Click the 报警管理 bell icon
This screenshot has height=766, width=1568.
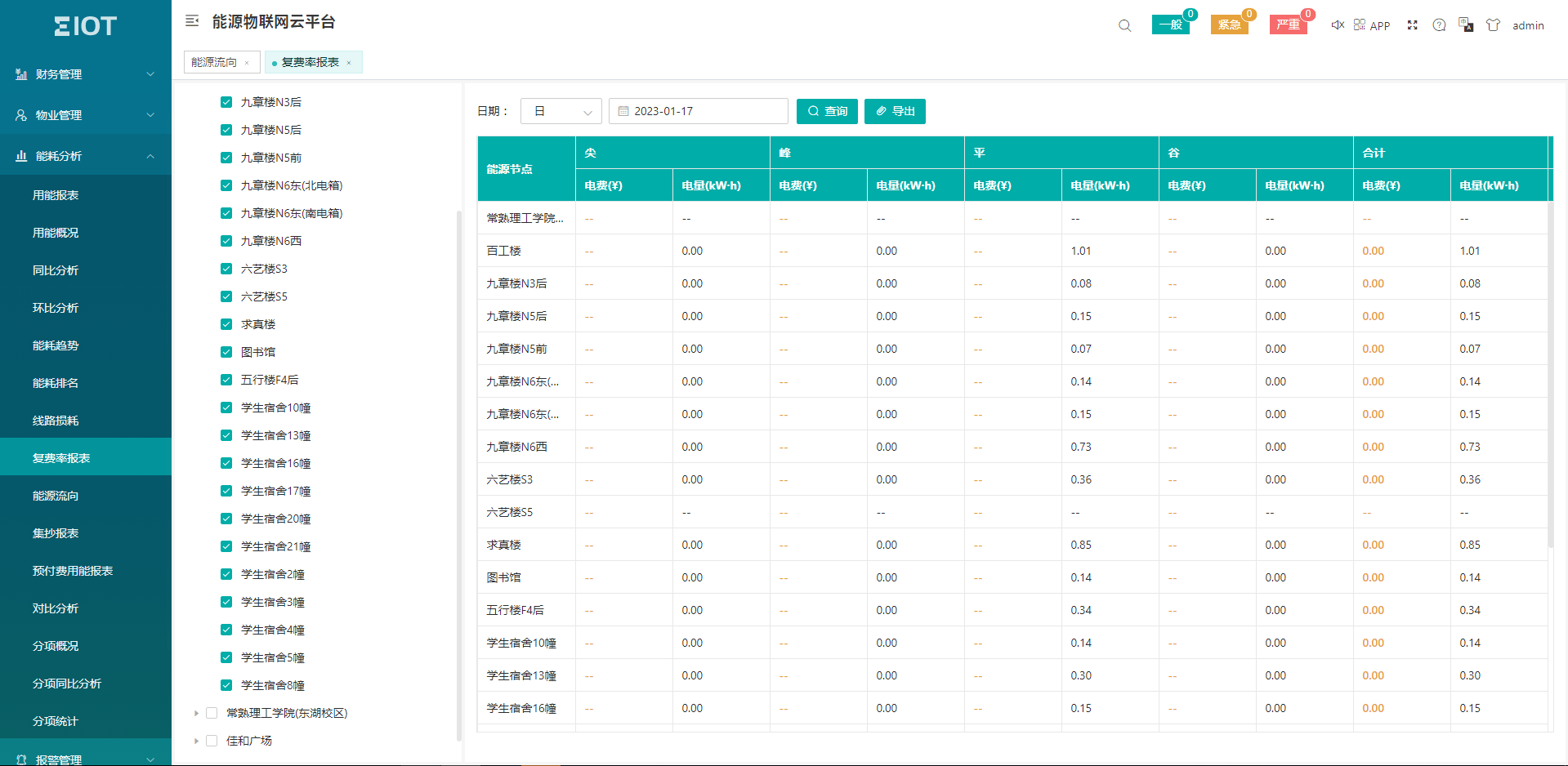tap(21, 759)
